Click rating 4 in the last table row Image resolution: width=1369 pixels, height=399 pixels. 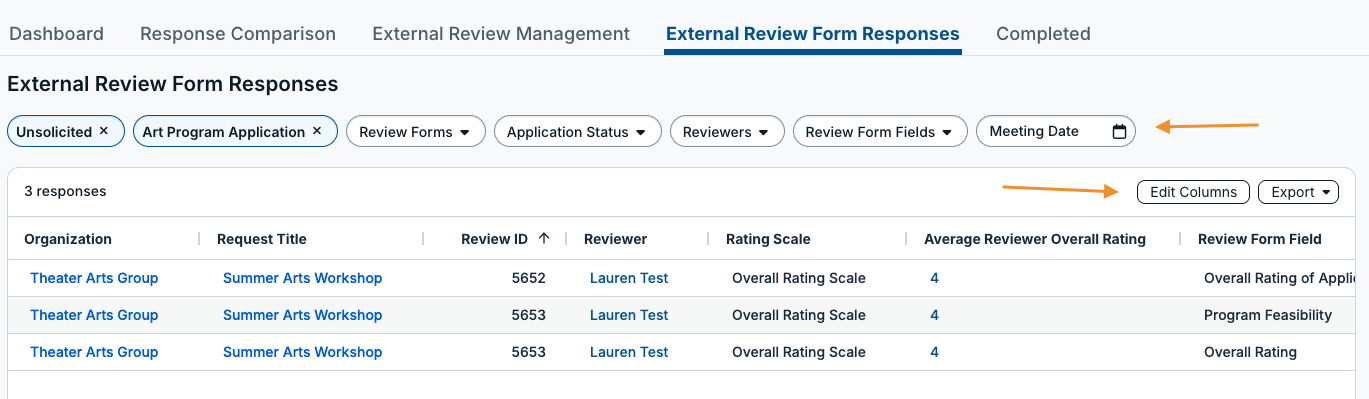tap(934, 352)
